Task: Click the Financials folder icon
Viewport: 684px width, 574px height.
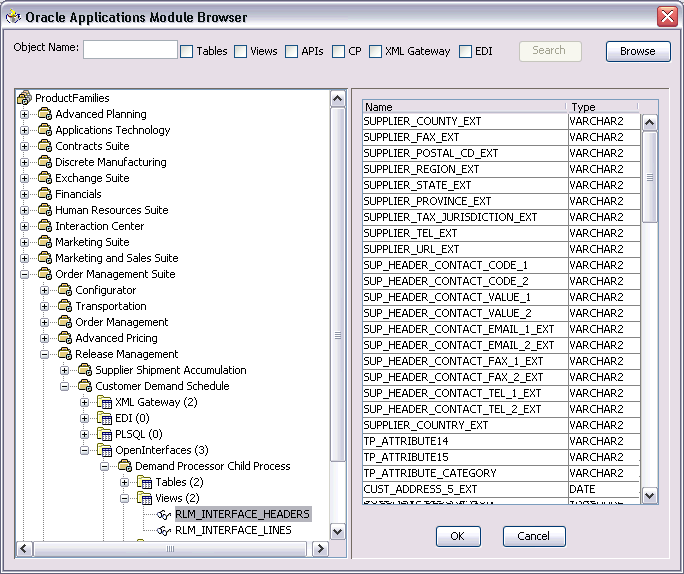Action: pyautogui.click(x=44, y=194)
